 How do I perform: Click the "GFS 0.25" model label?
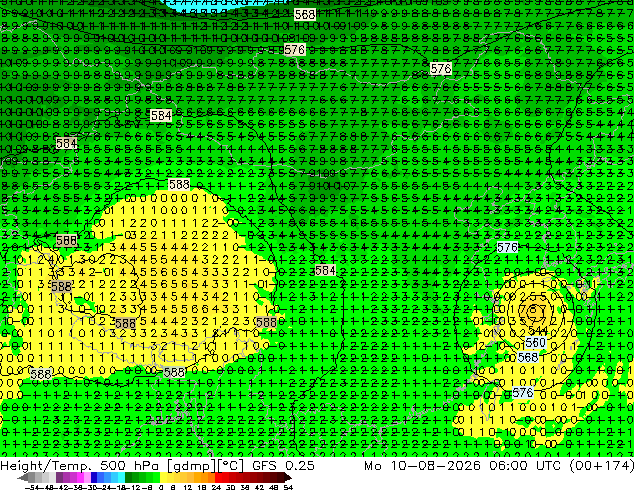[x=283, y=465]
